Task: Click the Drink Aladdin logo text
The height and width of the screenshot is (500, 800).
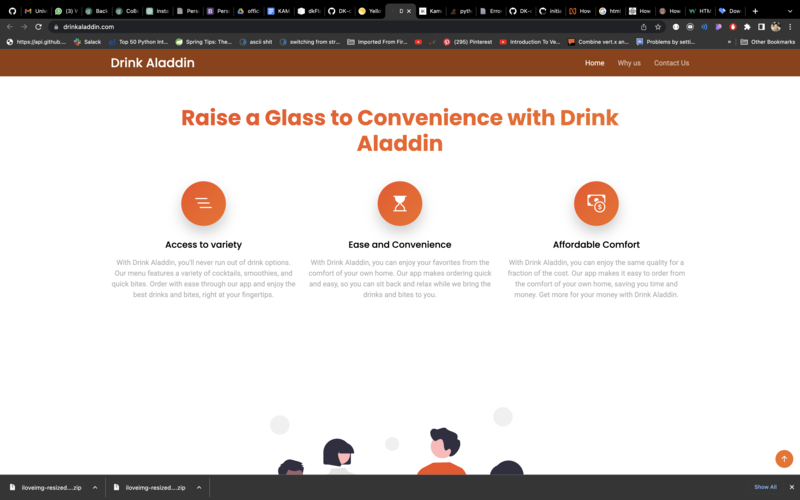Action: (152, 63)
